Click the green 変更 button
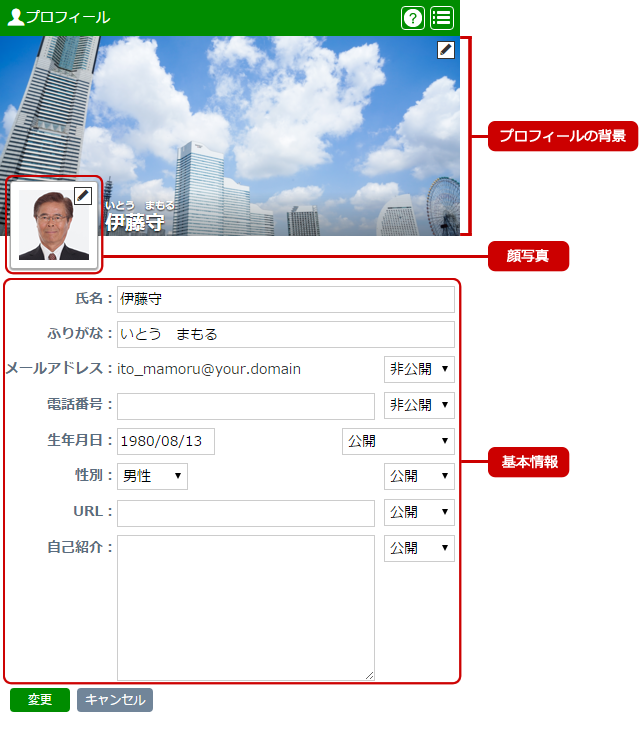This screenshot has width=639, height=734. point(40,700)
